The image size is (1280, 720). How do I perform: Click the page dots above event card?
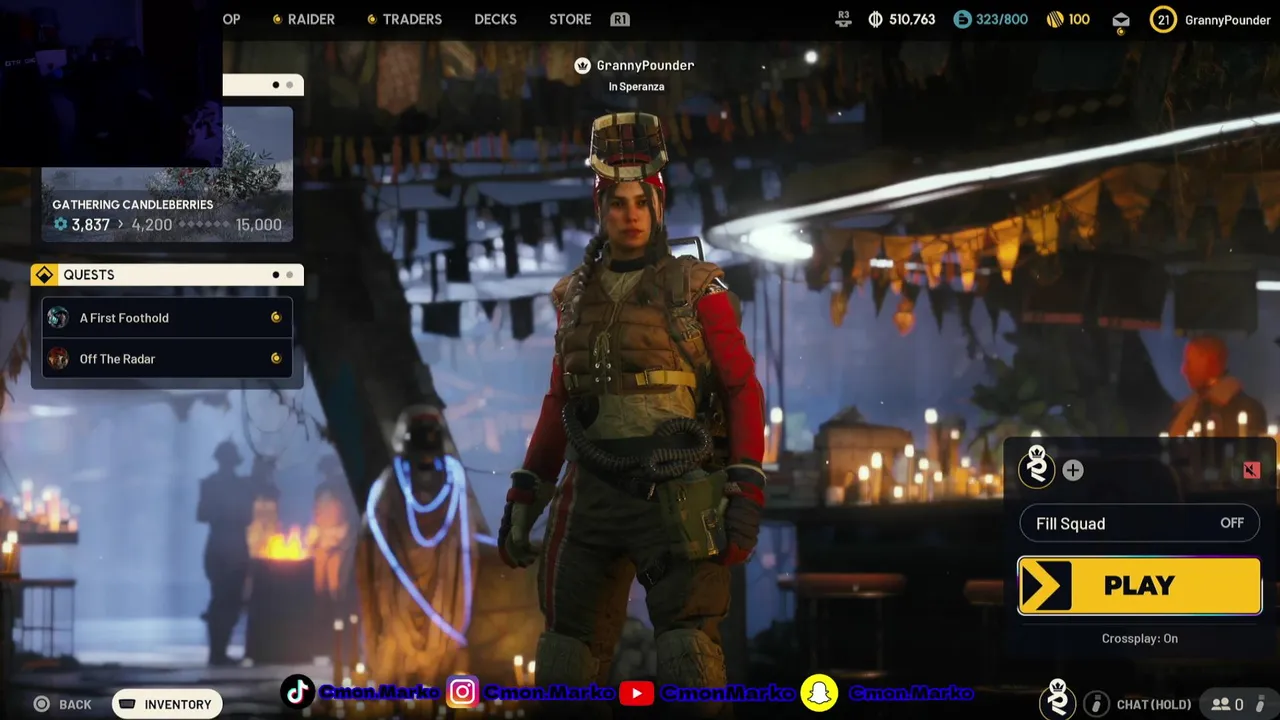tap(282, 85)
